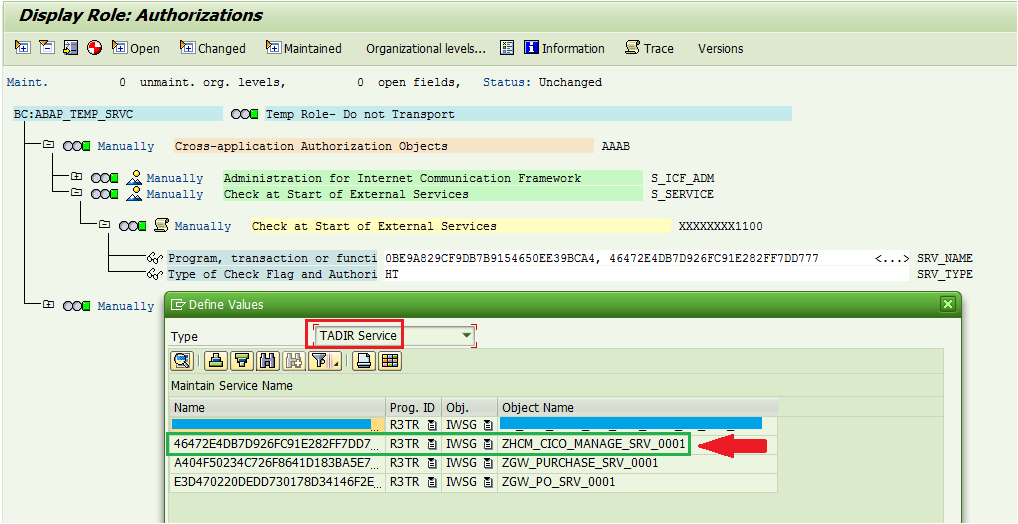The height and width of the screenshot is (524, 1018).
Task: Click the Print icon in dialog toolbar
Action: (x=364, y=361)
